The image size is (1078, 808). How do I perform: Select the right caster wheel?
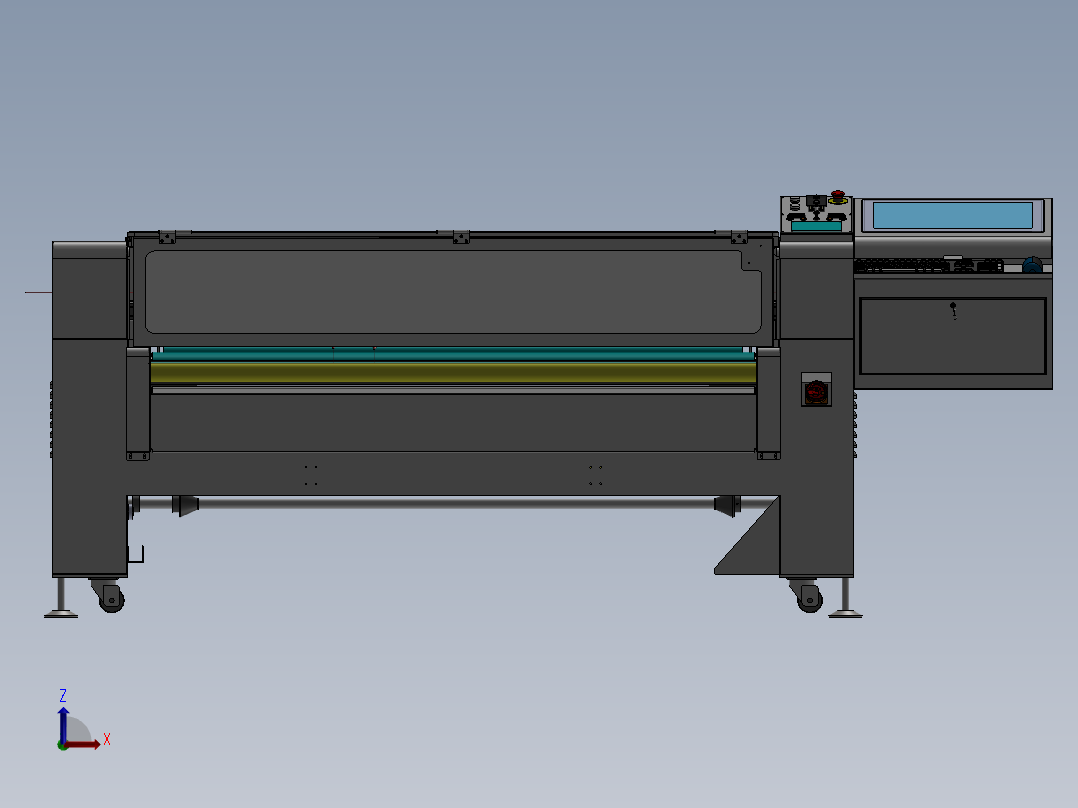click(810, 600)
